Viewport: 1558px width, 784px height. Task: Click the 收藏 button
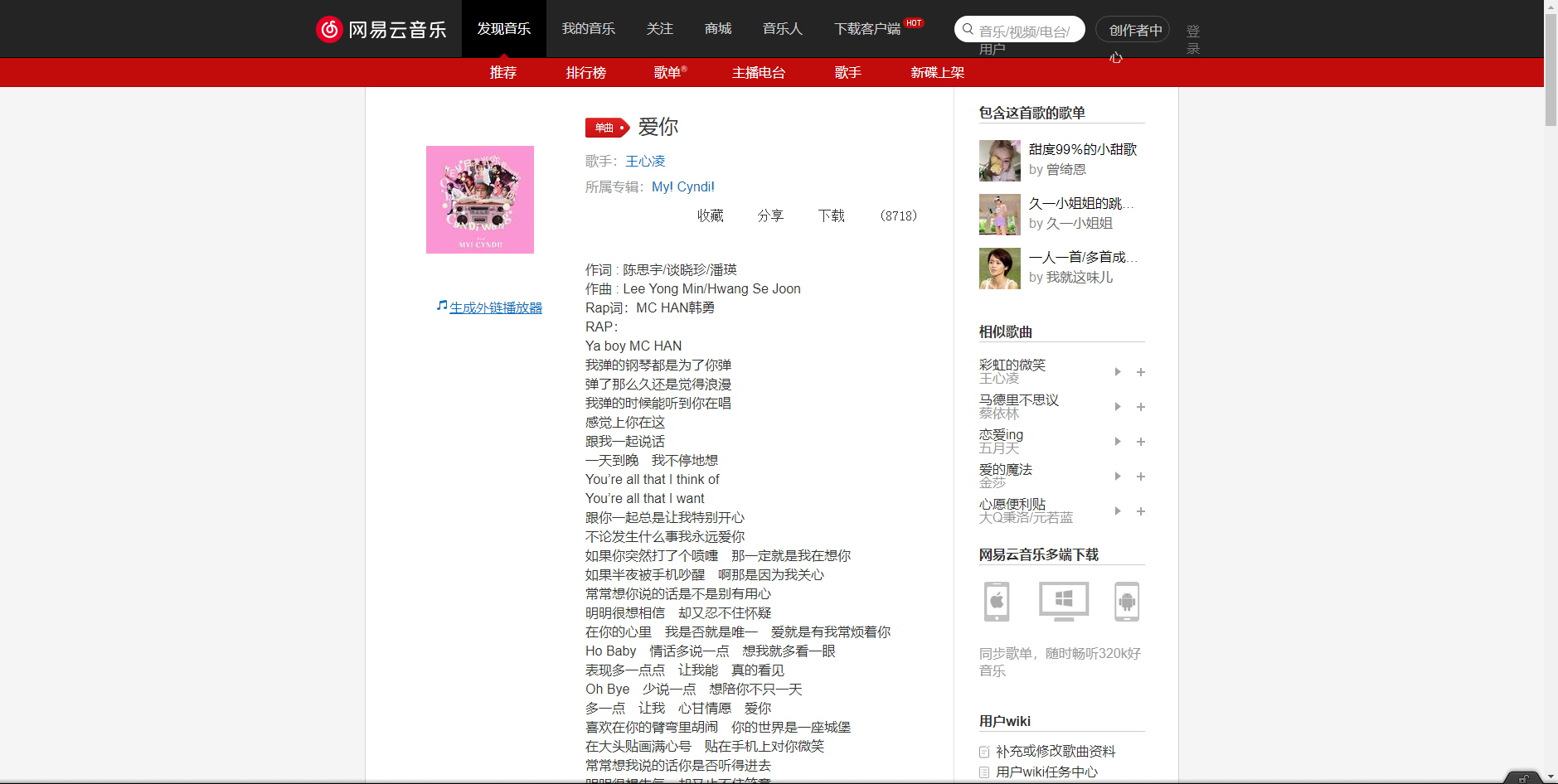pyautogui.click(x=710, y=215)
